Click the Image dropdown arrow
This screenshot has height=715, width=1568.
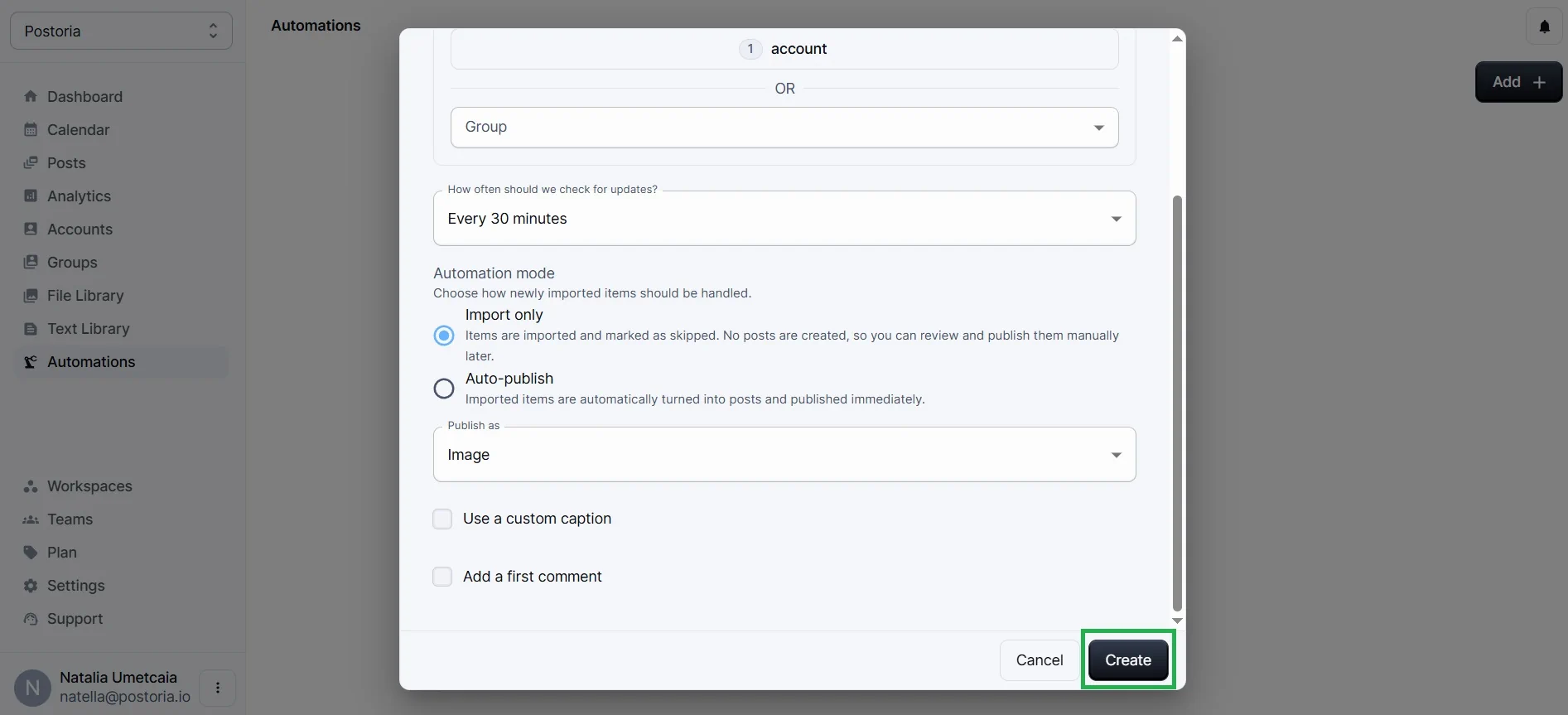click(1116, 455)
